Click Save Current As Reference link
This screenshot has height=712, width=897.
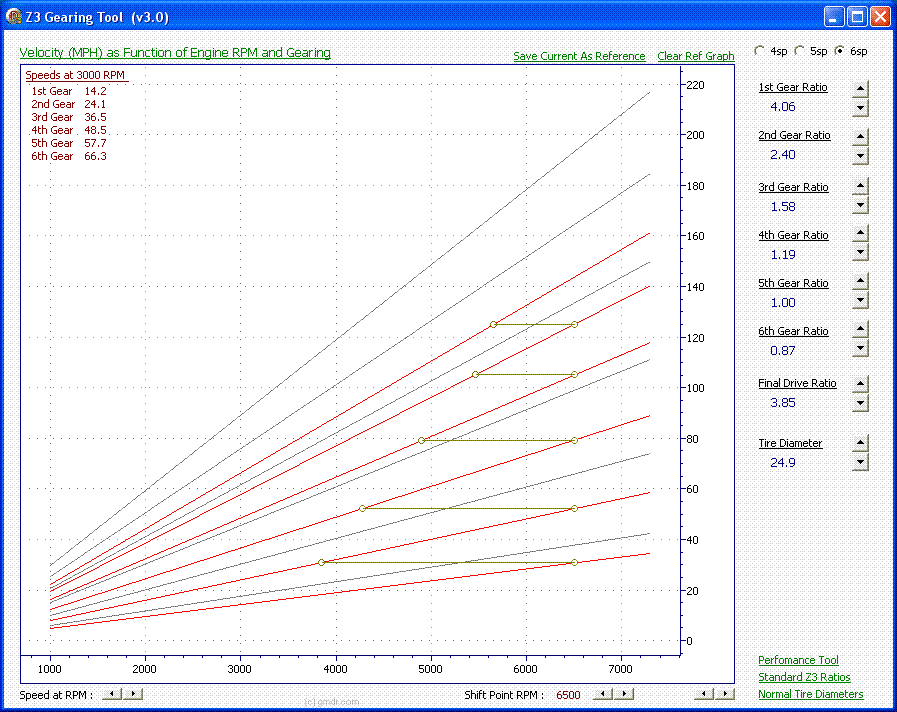tap(579, 56)
